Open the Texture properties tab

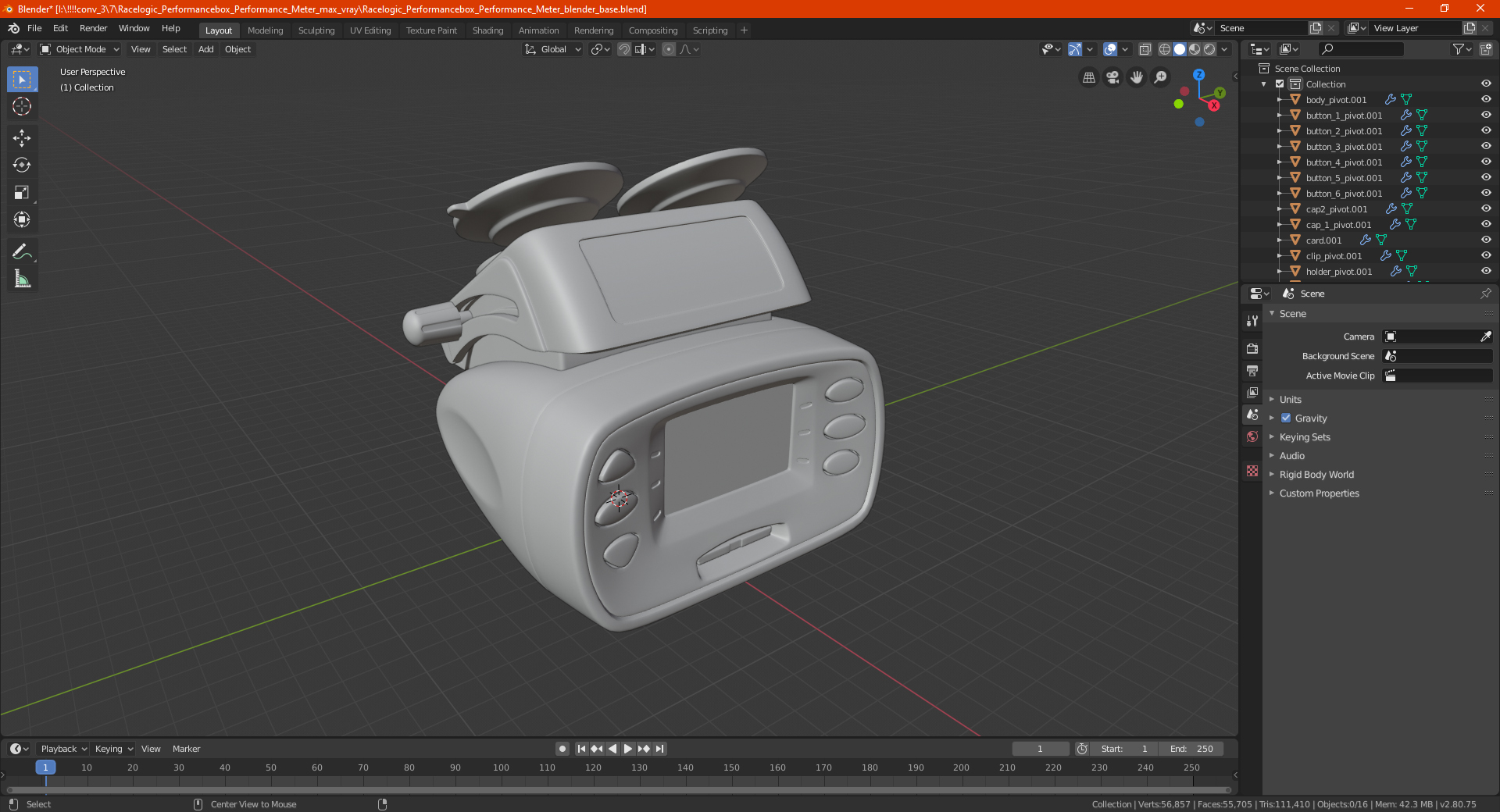pos(1252,471)
